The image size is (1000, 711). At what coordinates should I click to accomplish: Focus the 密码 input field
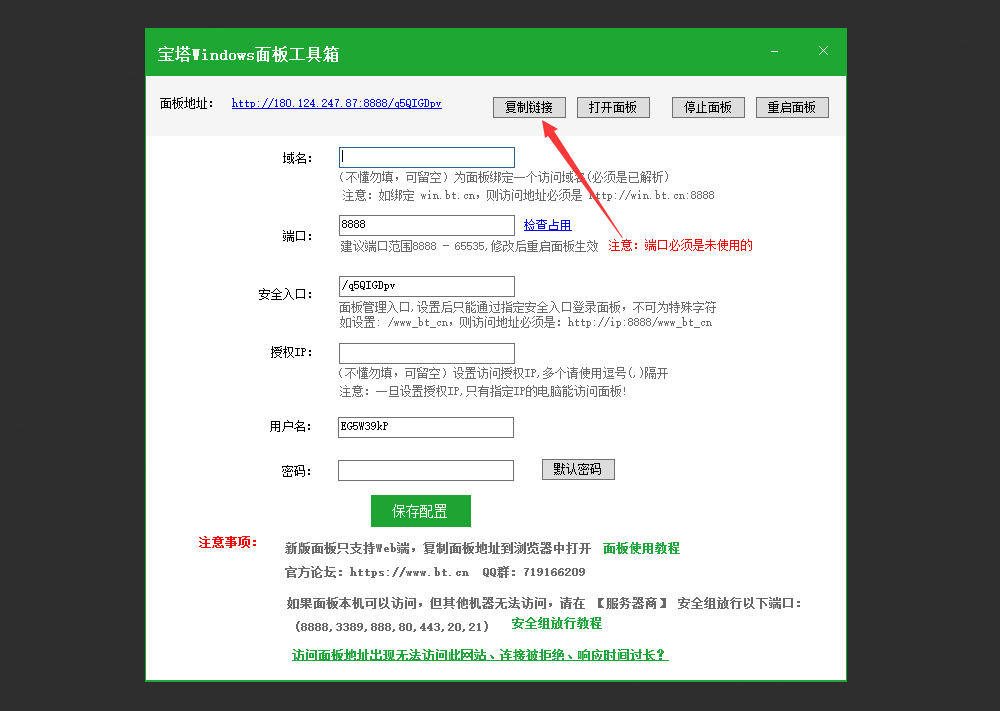coord(426,471)
